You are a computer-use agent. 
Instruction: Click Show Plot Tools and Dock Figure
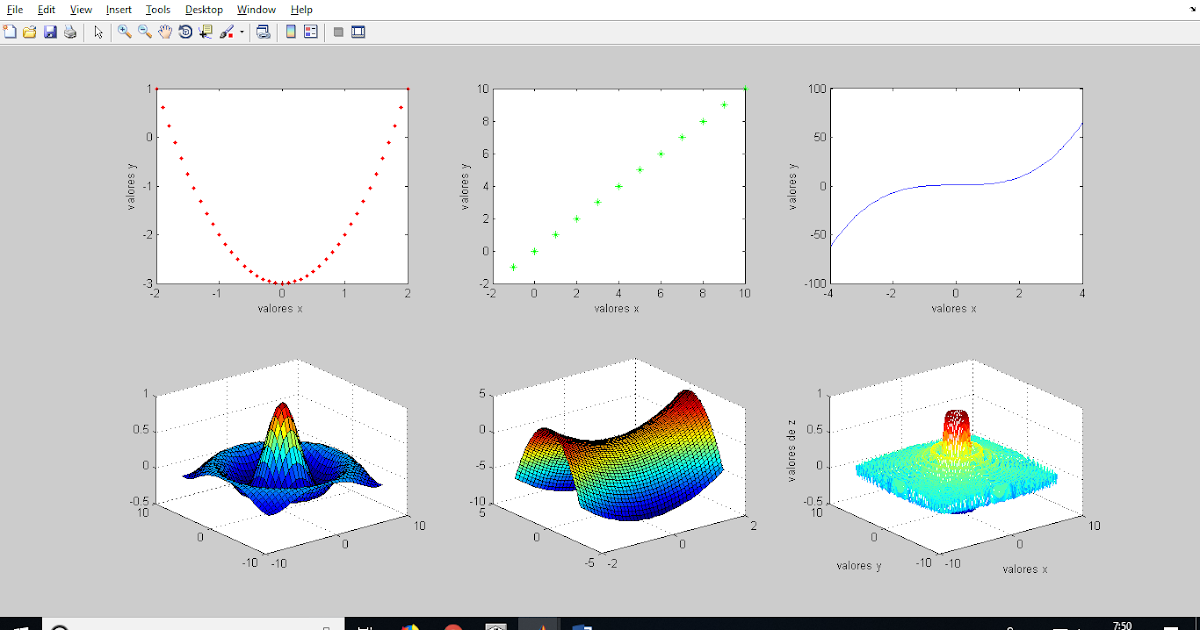point(358,31)
